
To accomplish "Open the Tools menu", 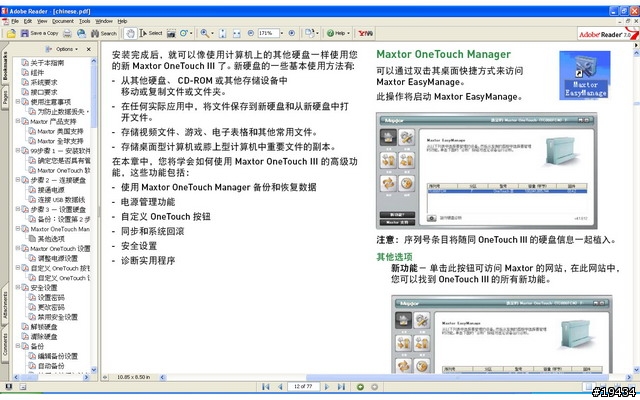I will [85, 21].
